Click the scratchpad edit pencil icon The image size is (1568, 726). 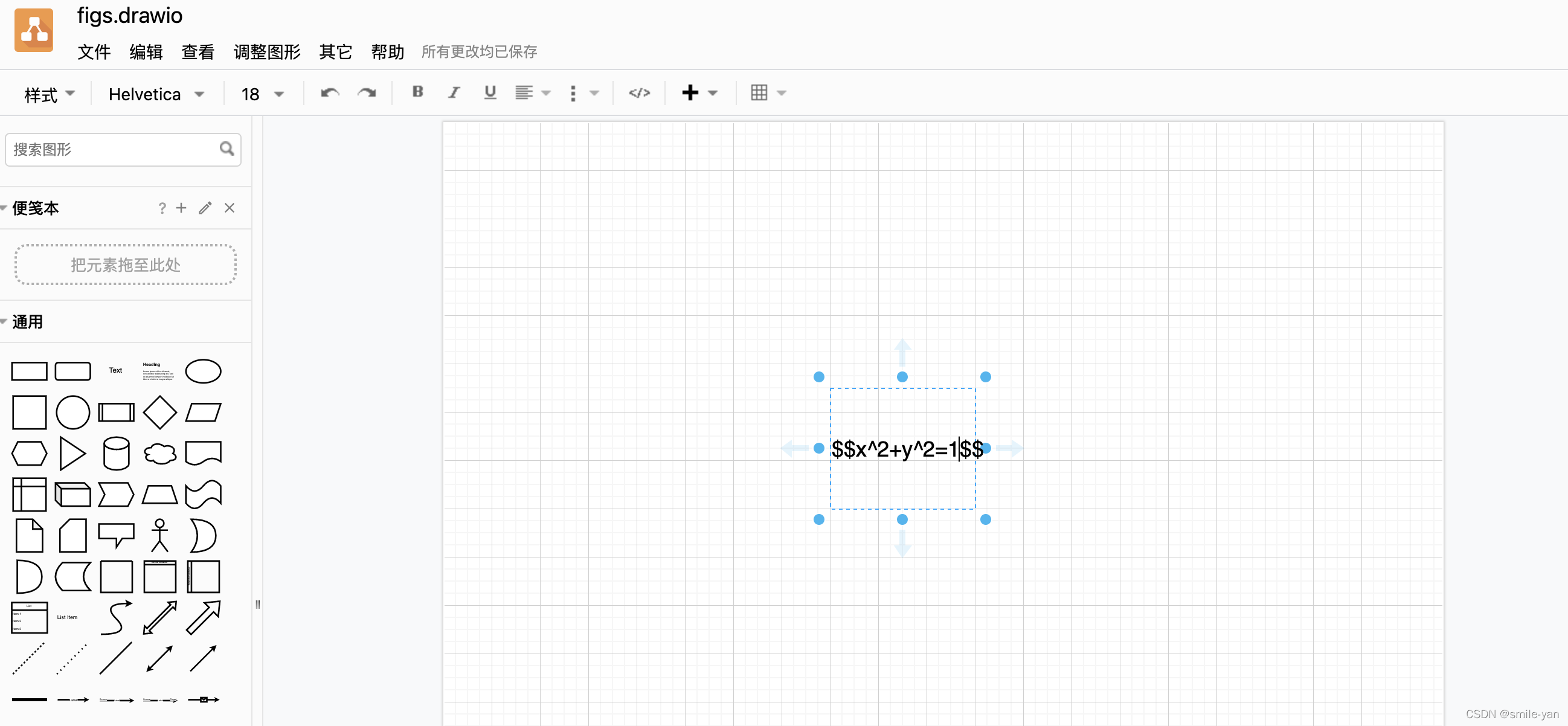[x=205, y=208]
